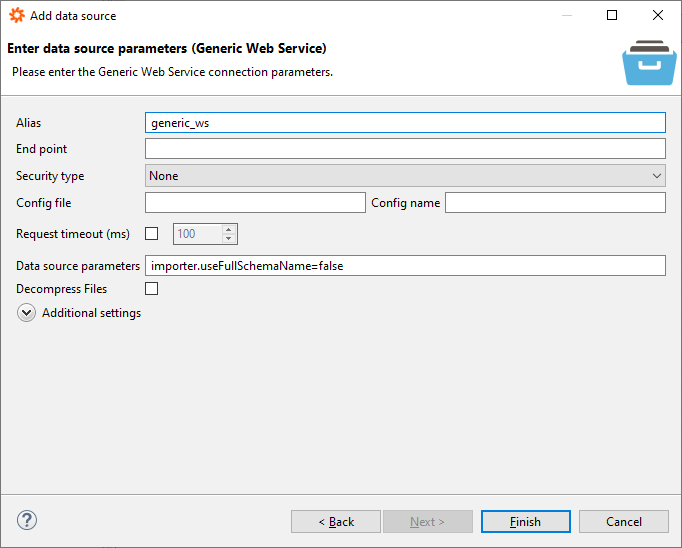Enable the Request timeout checkbox

coord(152,234)
